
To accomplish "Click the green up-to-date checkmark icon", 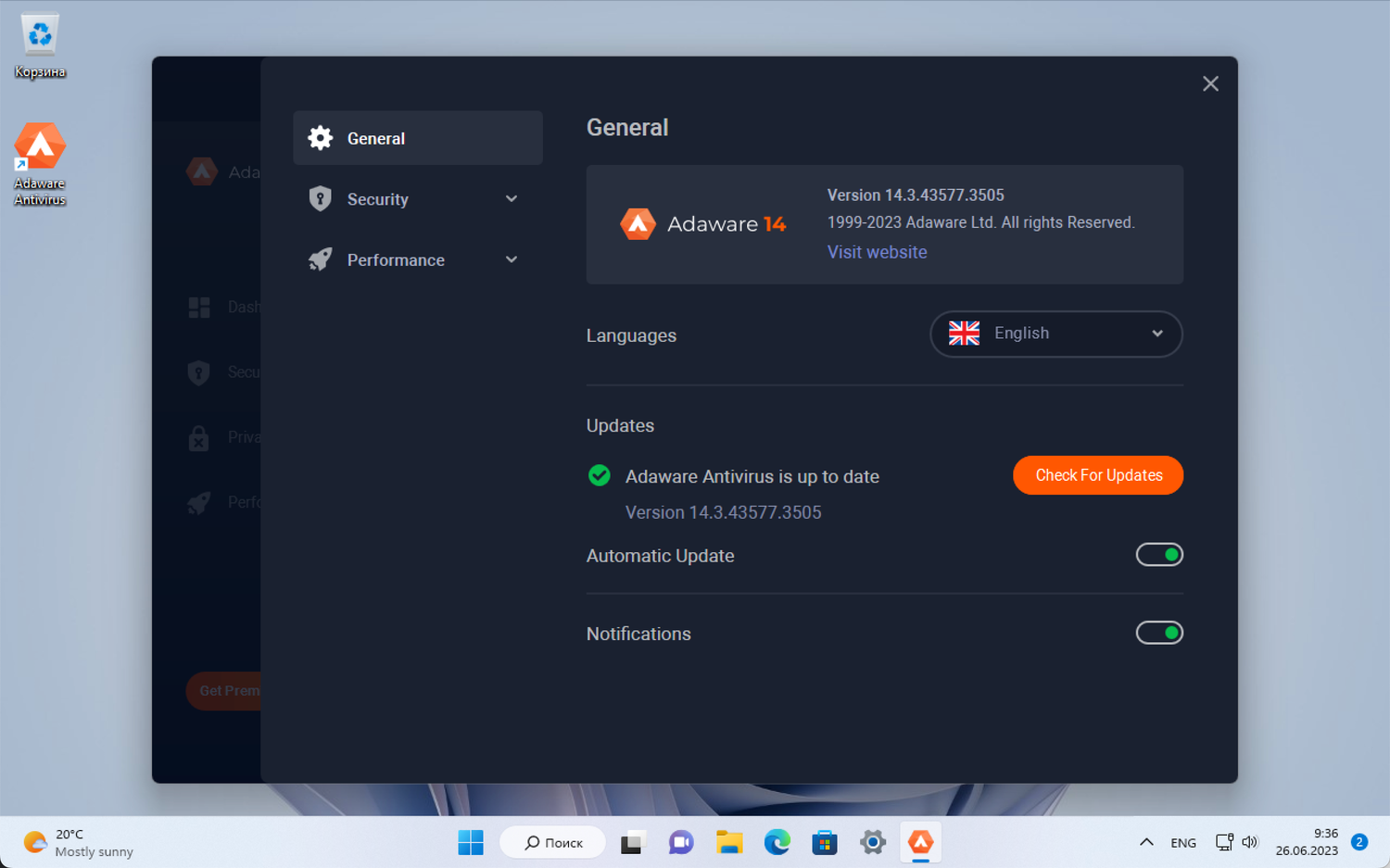I will [600, 476].
